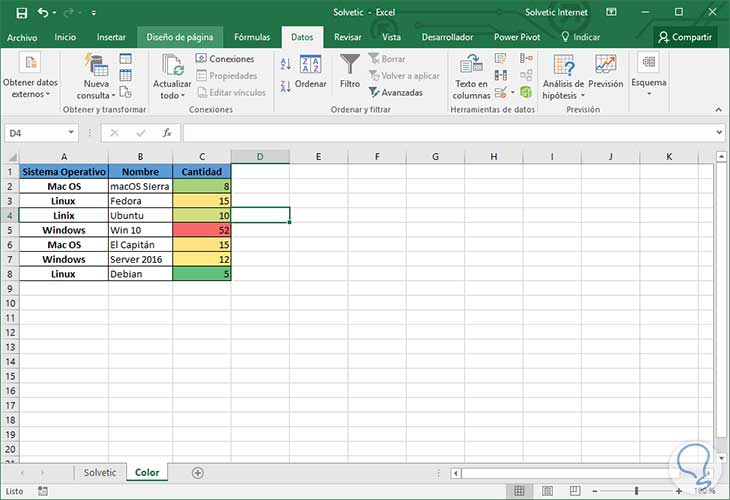Open the green data model icon

526,92
